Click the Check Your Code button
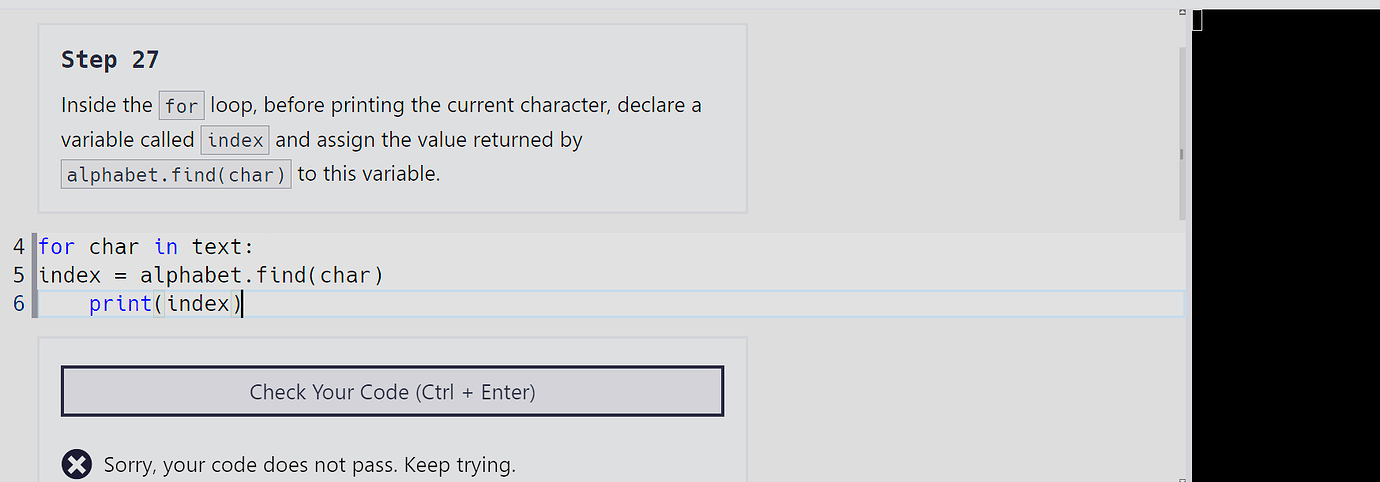Image resolution: width=1380 pixels, height=482 pixels. coord(392,391)
